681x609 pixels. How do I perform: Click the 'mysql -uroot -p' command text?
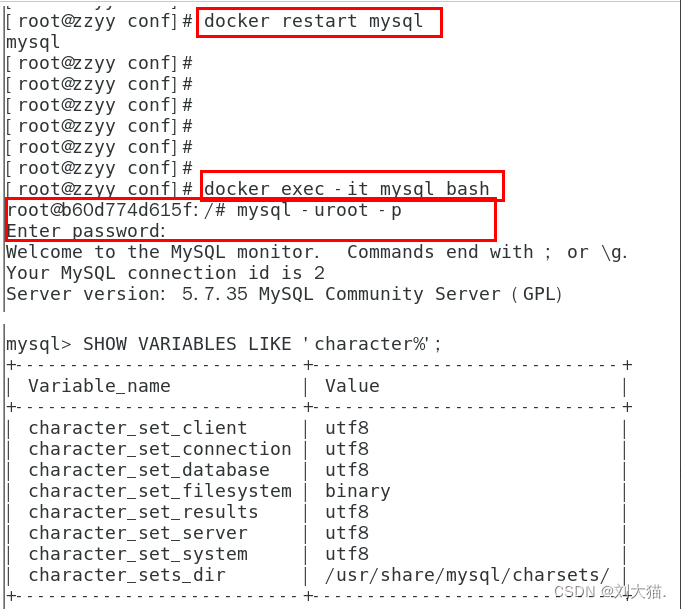pyautogui.click(x=319, y=210)
